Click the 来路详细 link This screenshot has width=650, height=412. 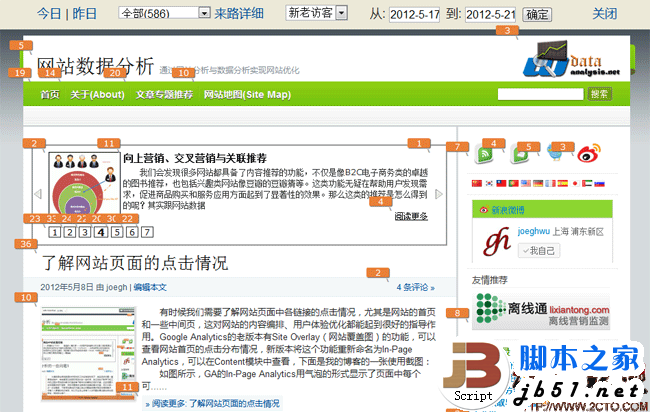click(x=239, y=14)
